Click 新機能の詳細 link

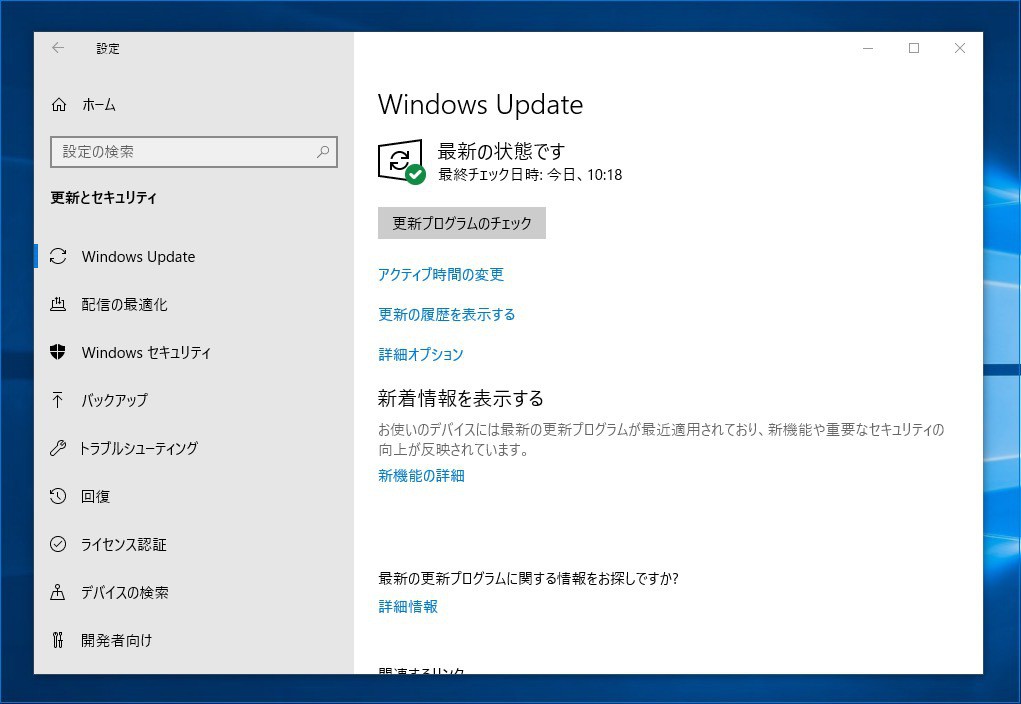[421, 476]
